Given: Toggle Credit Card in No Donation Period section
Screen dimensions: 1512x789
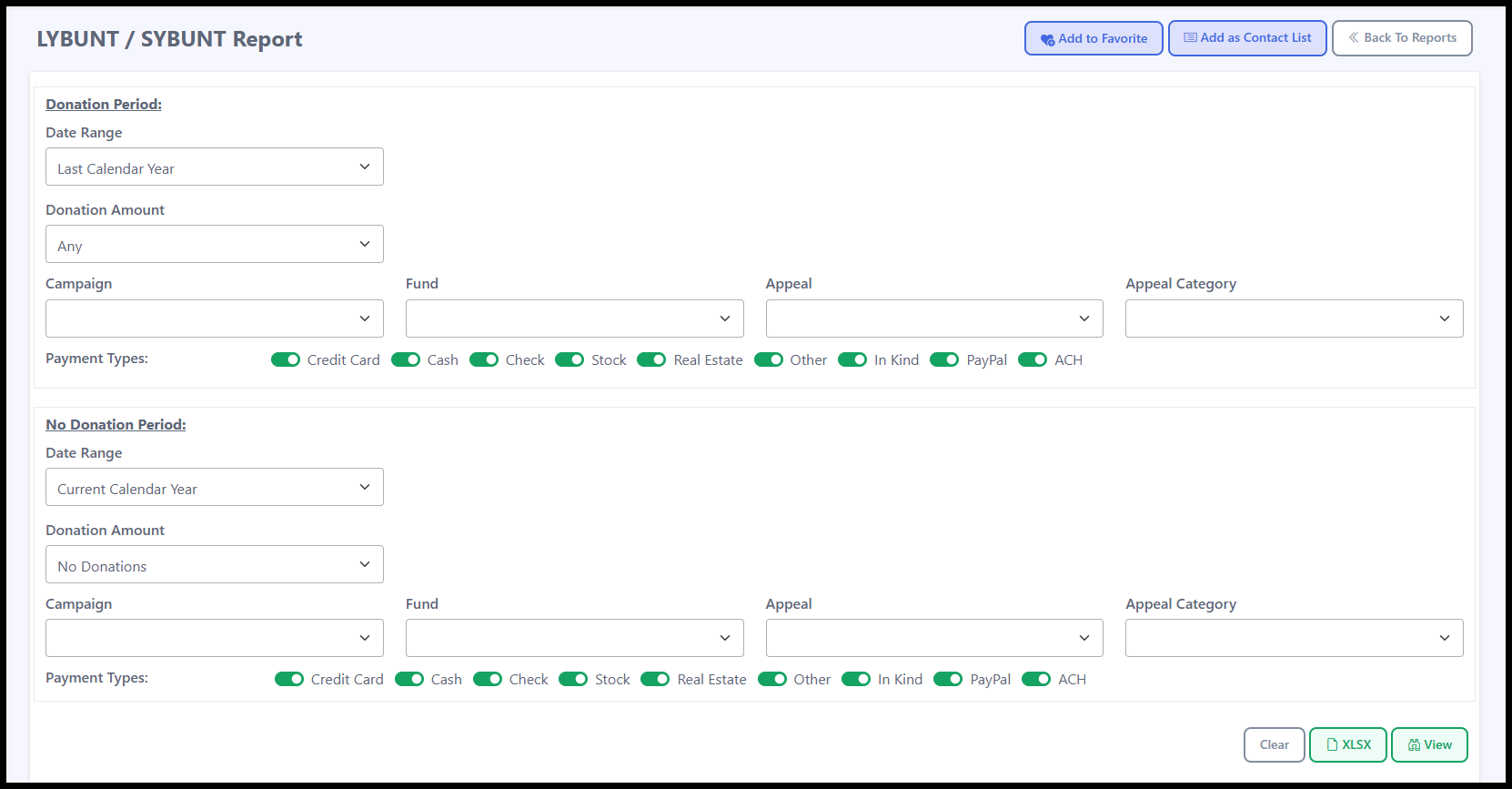Looking at the screenshot, I should point(289,679).
